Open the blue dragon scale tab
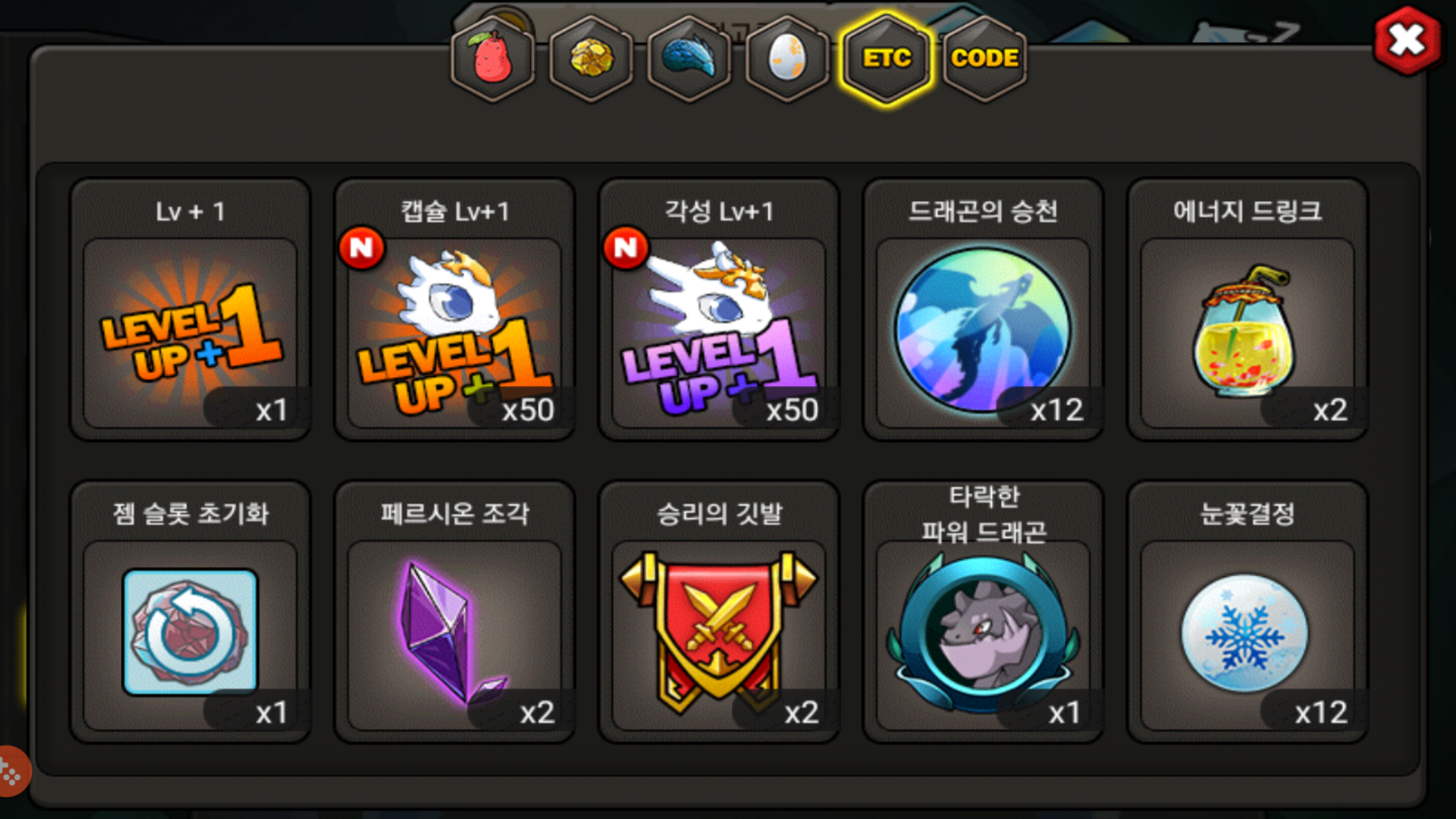This screenshot has width=1456, height=819. pos(689,58)
